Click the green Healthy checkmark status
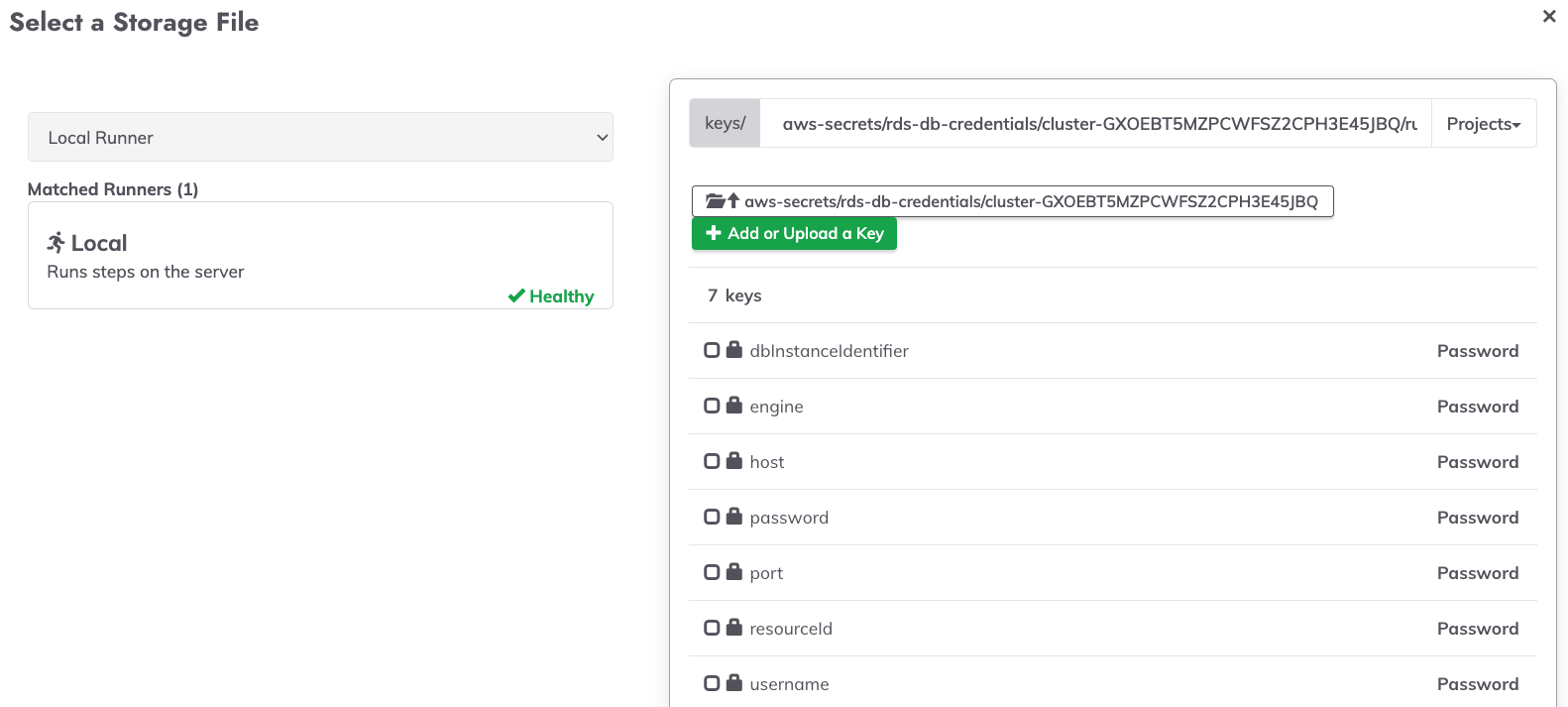Viewport: 1568px width, 707px height. point(551,295)
